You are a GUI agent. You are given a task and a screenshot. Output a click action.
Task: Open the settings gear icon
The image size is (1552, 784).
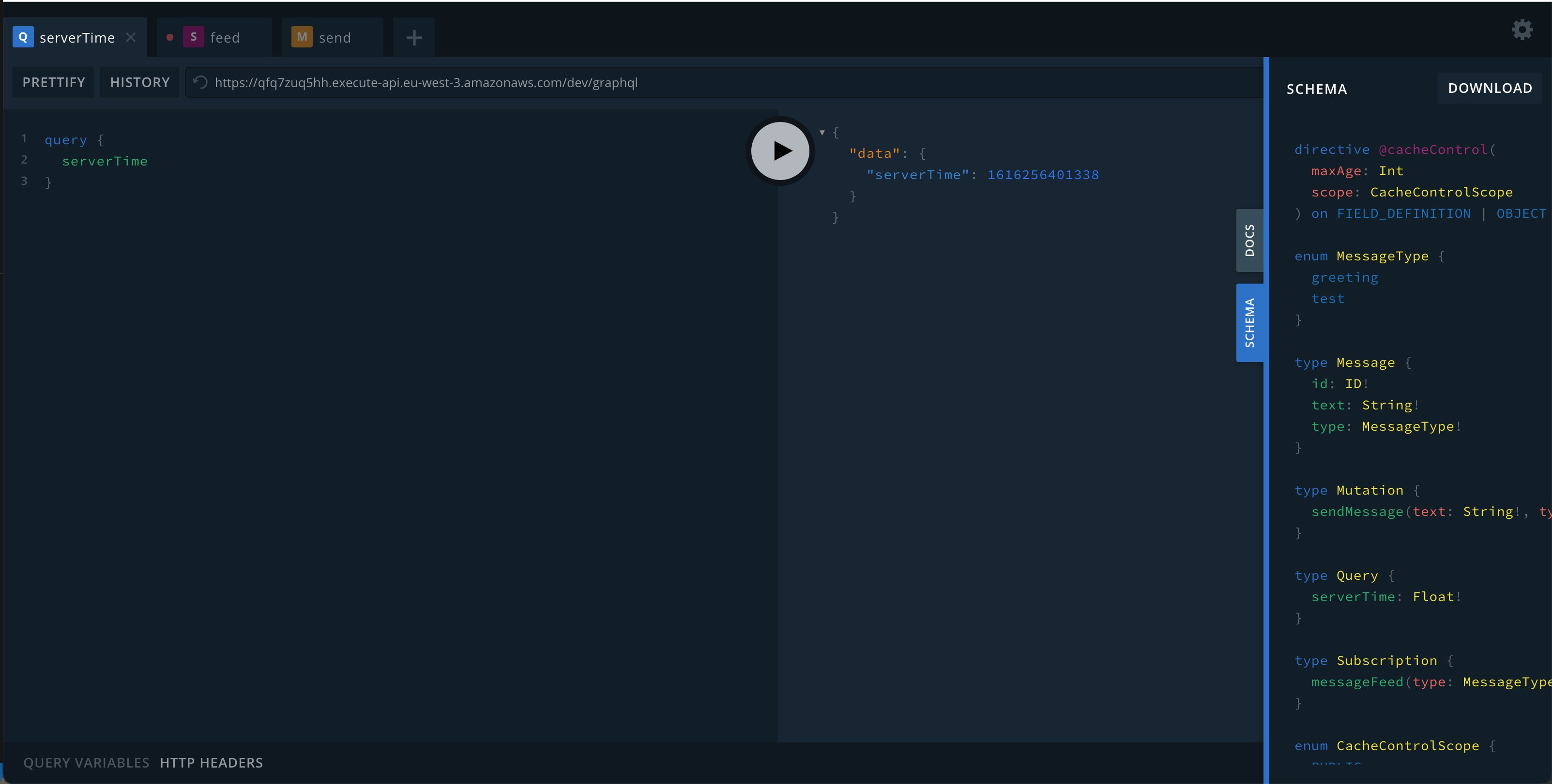pyautogui.click(x=1522, y=30)
